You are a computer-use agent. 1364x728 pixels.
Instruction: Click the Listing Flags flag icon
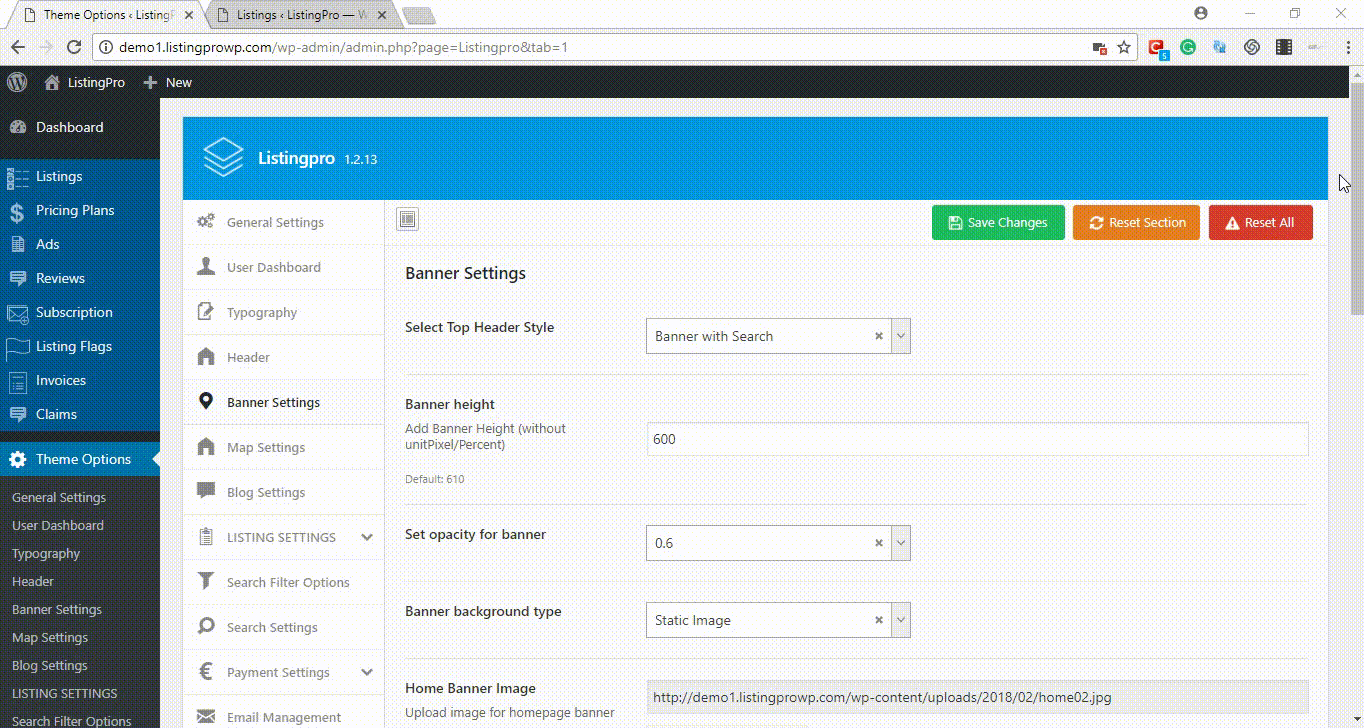17,347
